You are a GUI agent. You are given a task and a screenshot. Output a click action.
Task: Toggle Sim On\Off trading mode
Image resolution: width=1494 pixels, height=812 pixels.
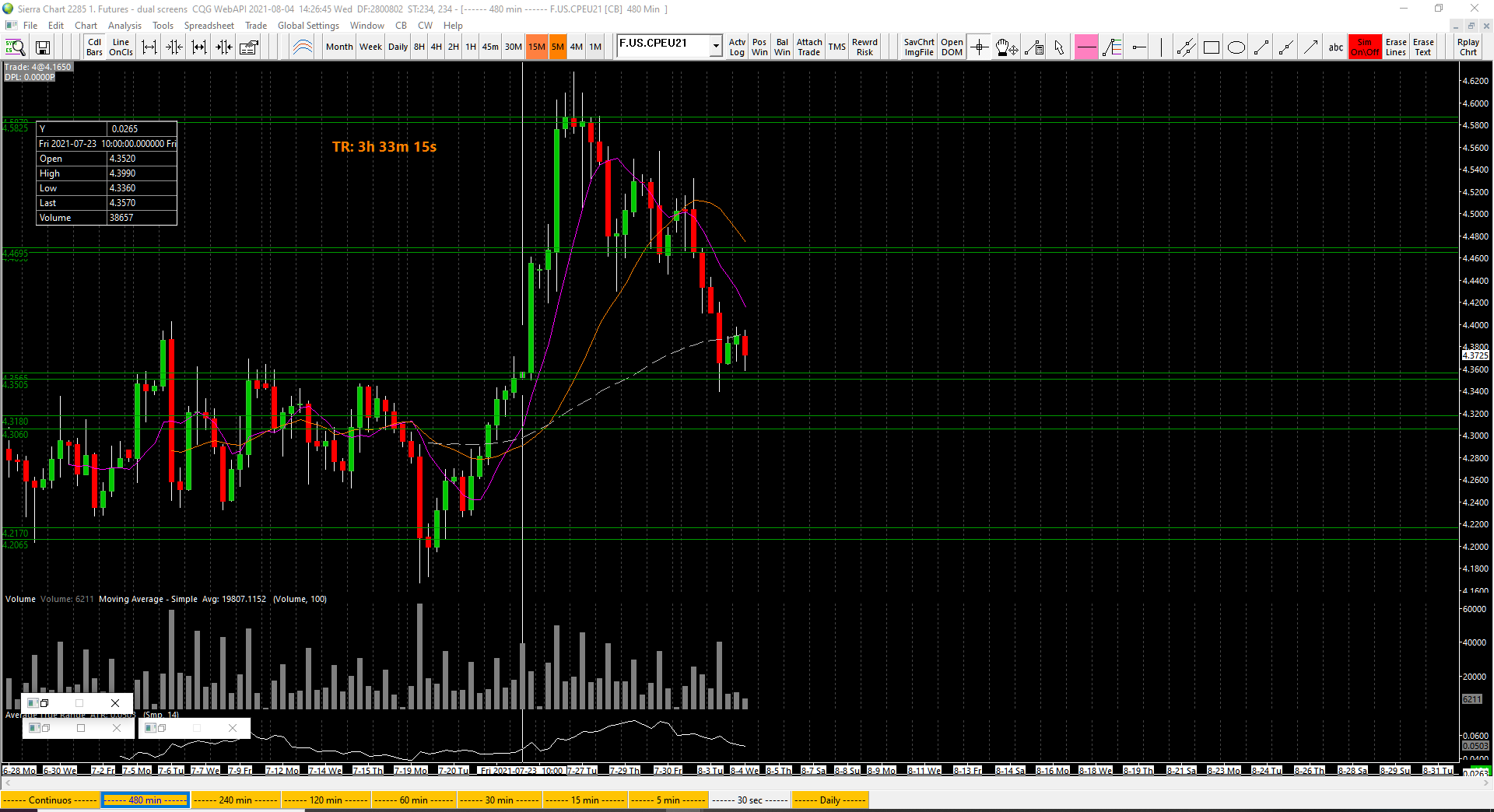tap(1365, 47)
